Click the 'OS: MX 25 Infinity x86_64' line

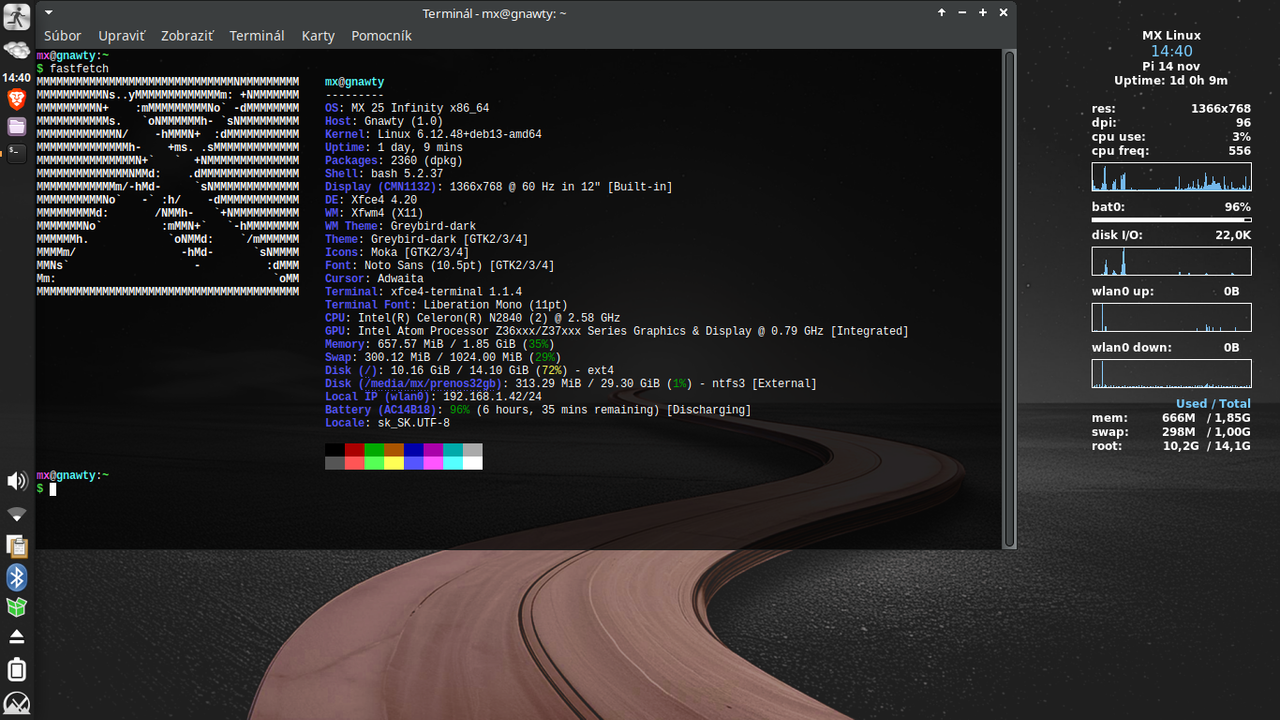(x=407, y=108)
